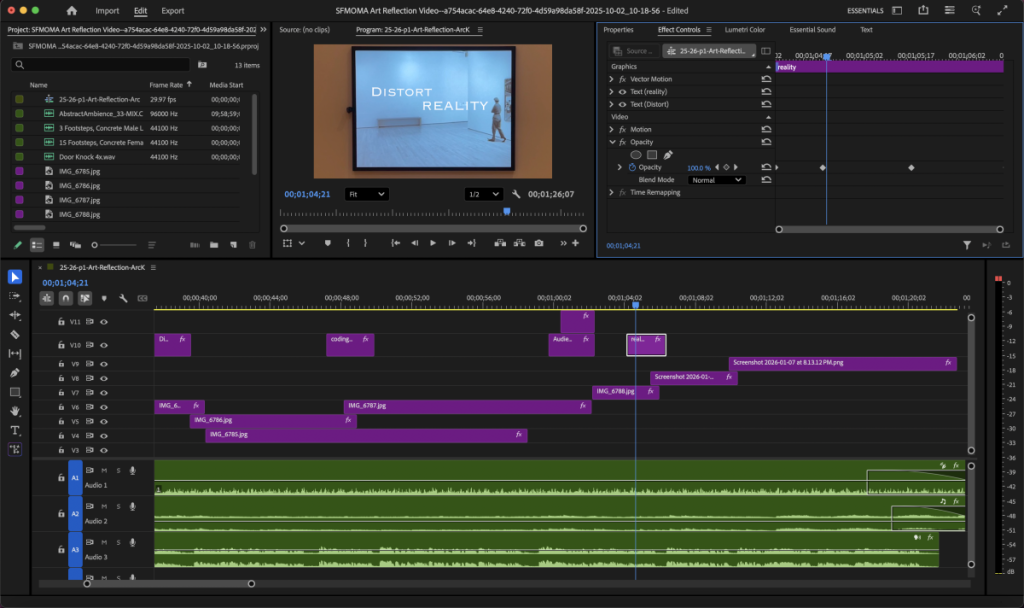
Task: Open Program Monitor settings wrench
Action: [516, 194]
